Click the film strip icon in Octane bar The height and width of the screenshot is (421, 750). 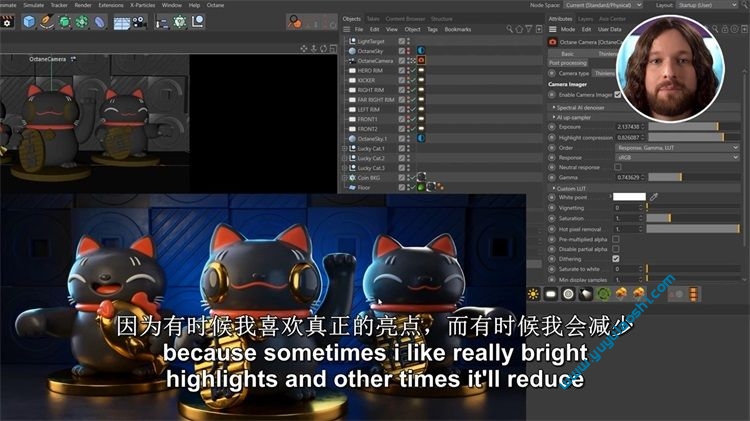coord(694,294)
